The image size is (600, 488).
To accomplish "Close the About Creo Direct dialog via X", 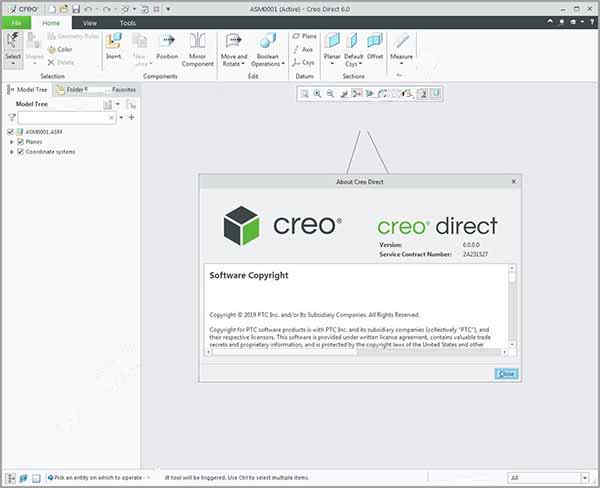I will click(514, 181).
